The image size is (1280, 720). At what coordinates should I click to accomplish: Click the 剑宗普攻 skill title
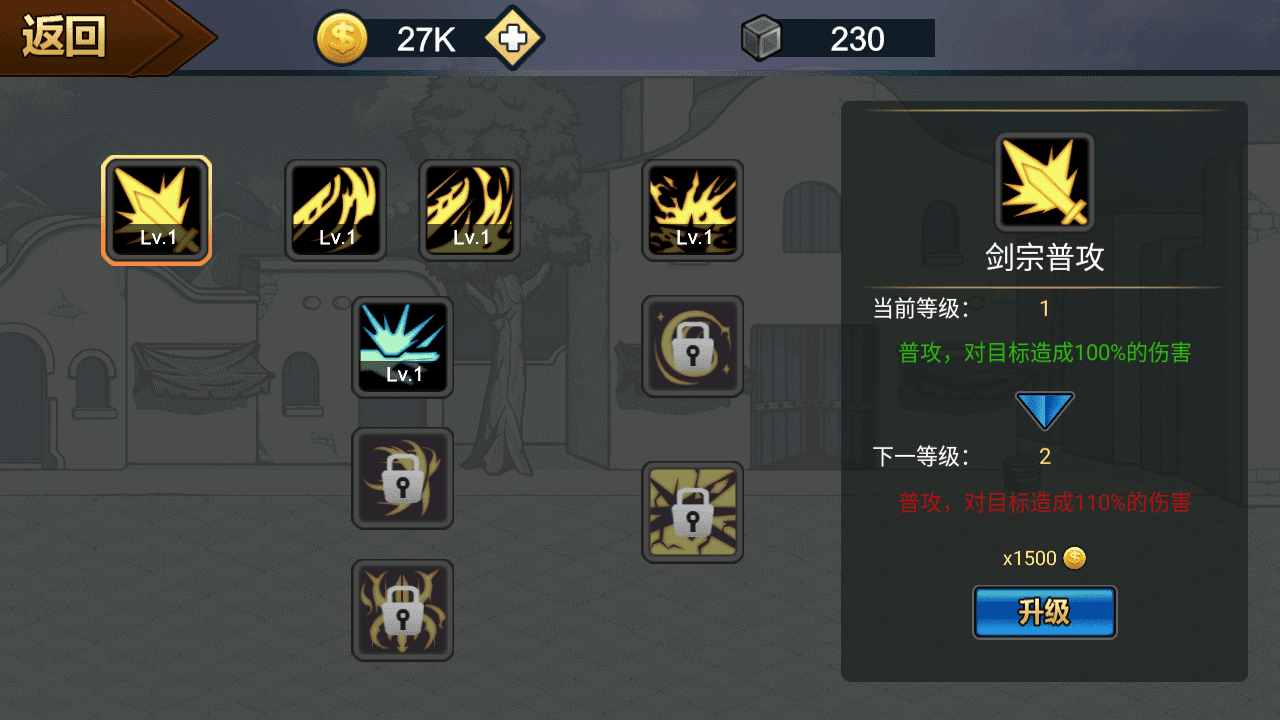click(x=1045, y=258)
